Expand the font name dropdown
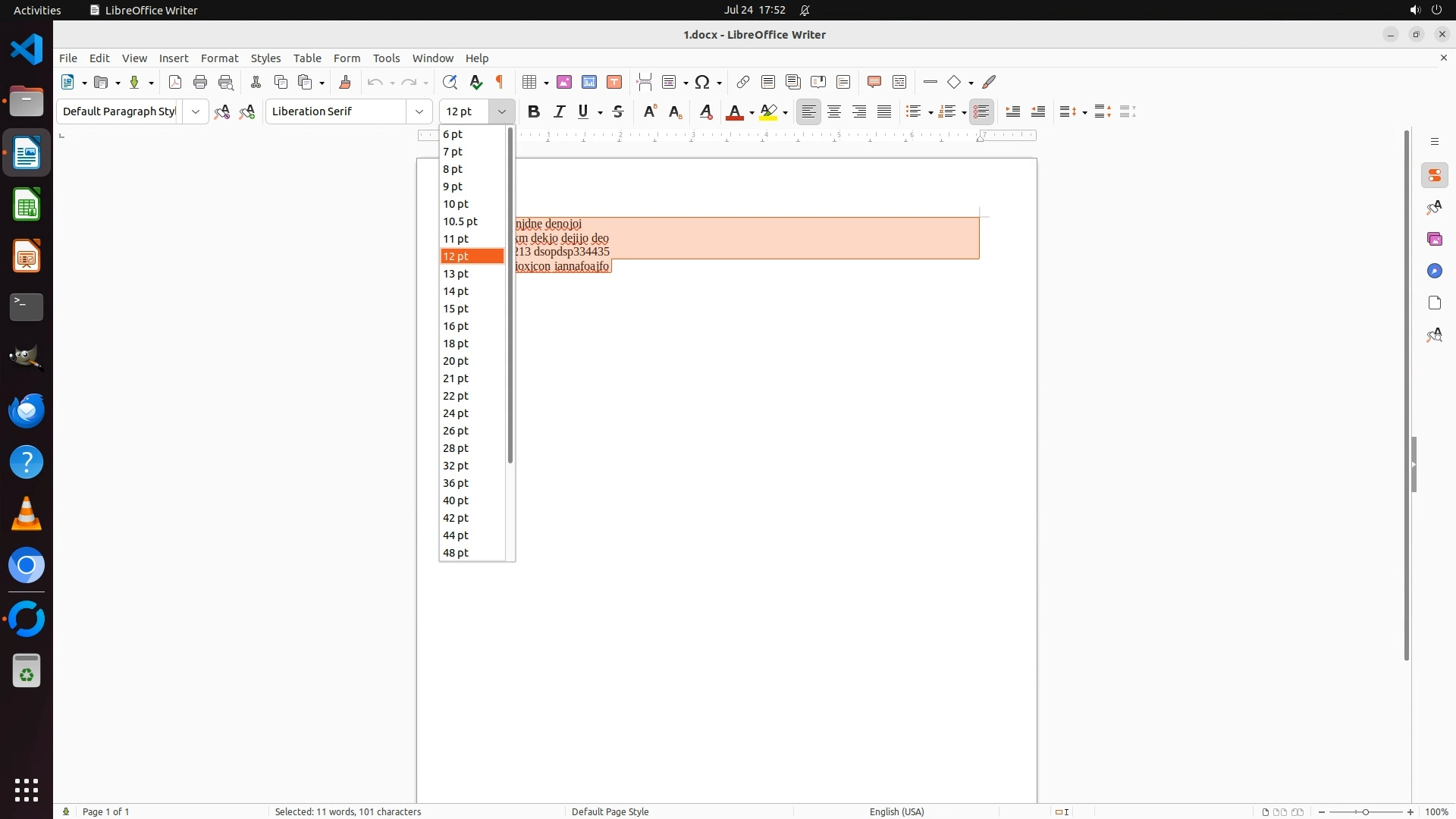Viewport: 1456px width, 819px height. click(419, 111)
